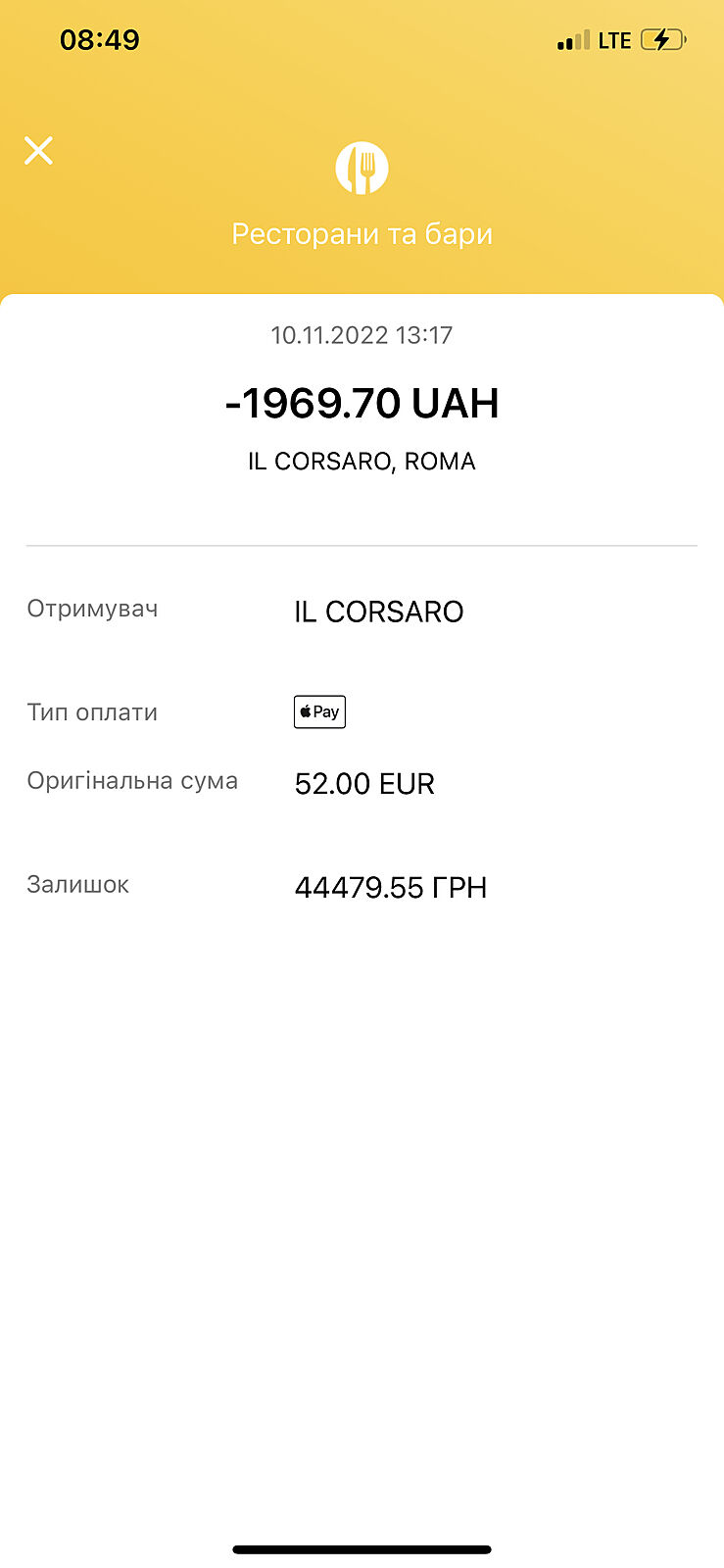Tap the LTE network indicator

pos(614,41)
